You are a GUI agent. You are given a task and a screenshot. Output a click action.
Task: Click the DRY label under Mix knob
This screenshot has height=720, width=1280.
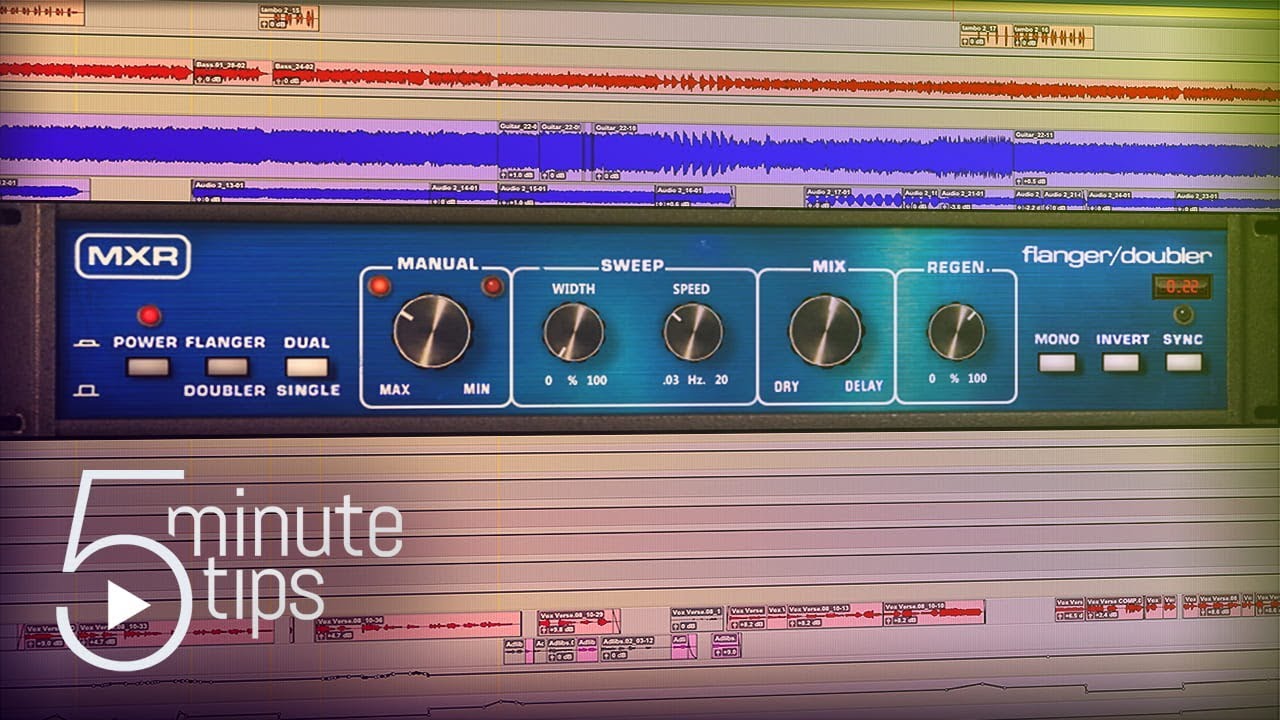click(x=786, y=386)
